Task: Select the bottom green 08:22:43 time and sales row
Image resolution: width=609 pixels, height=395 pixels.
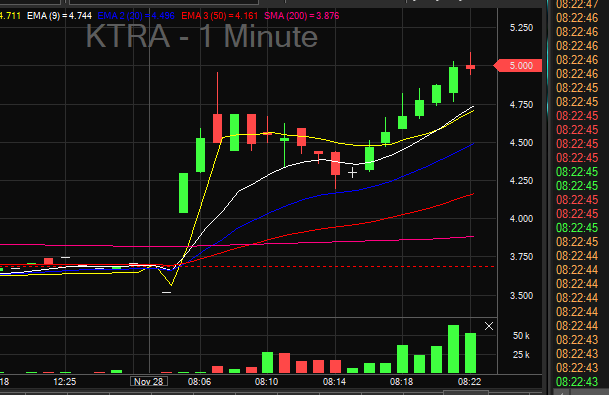Action: pyautogui.click(x=577, y=381)
